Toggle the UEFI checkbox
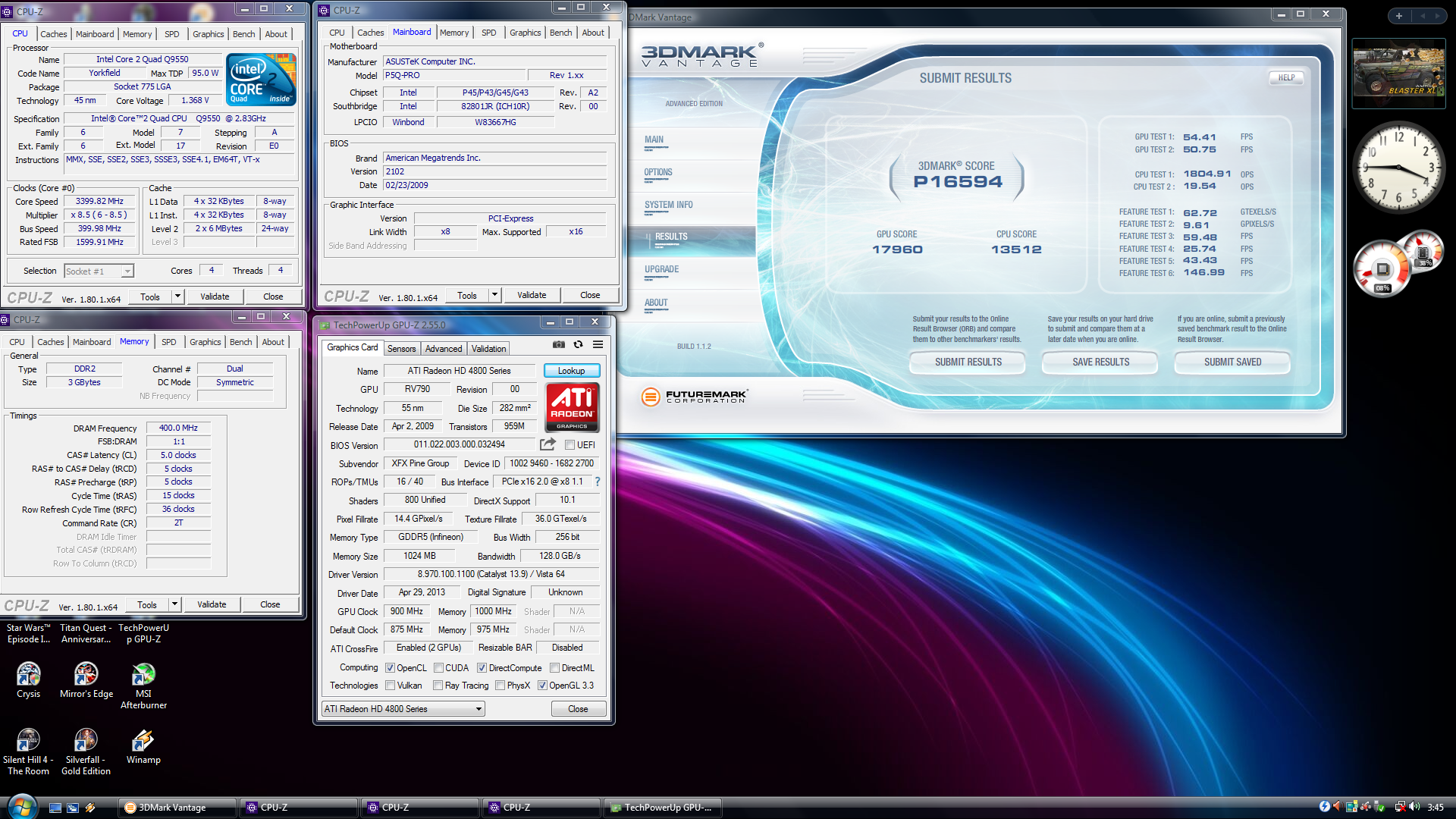This screenshot has height=819, width=1456. [570, 445]
